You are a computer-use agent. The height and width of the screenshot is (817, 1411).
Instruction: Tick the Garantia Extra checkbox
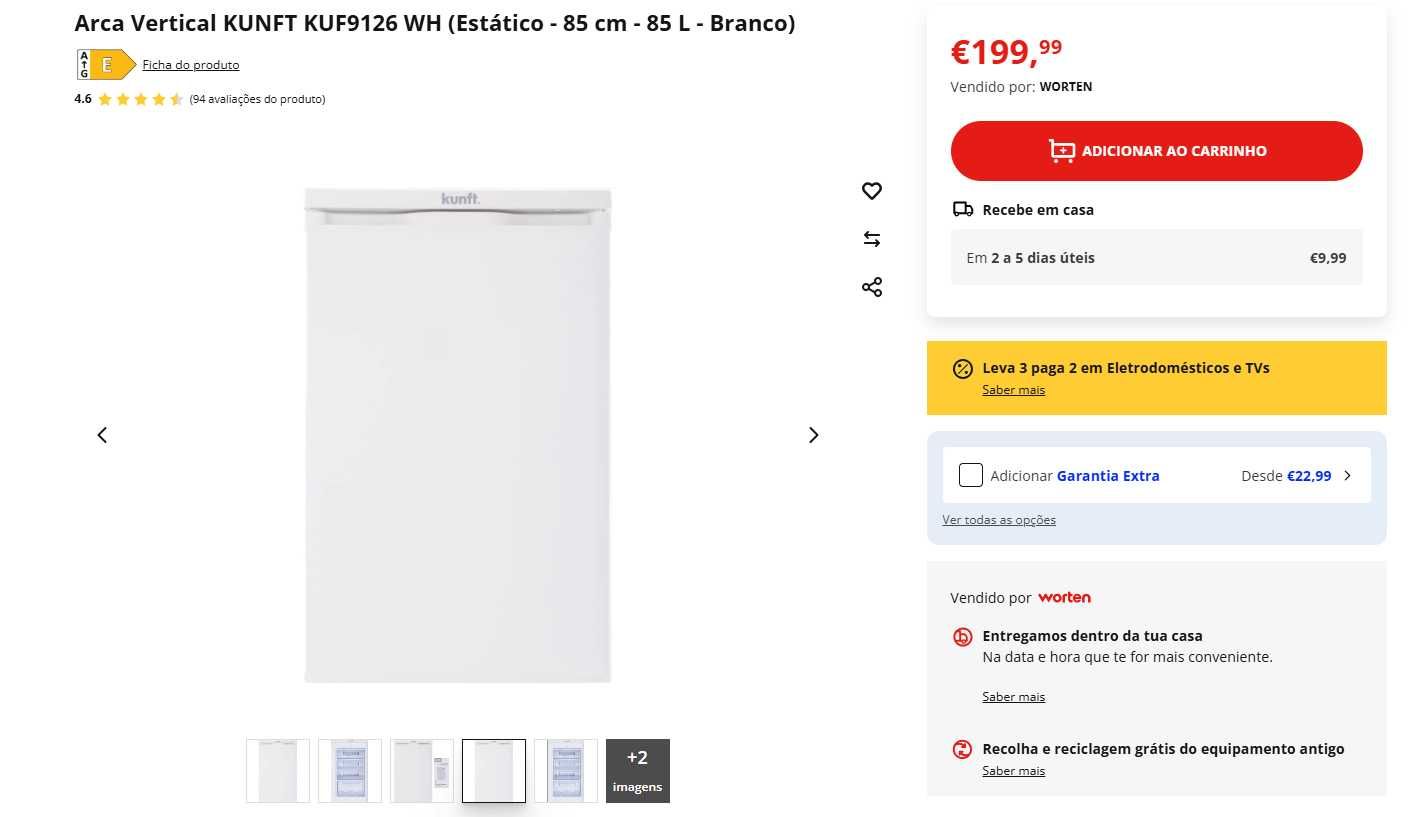coord(970,475)
